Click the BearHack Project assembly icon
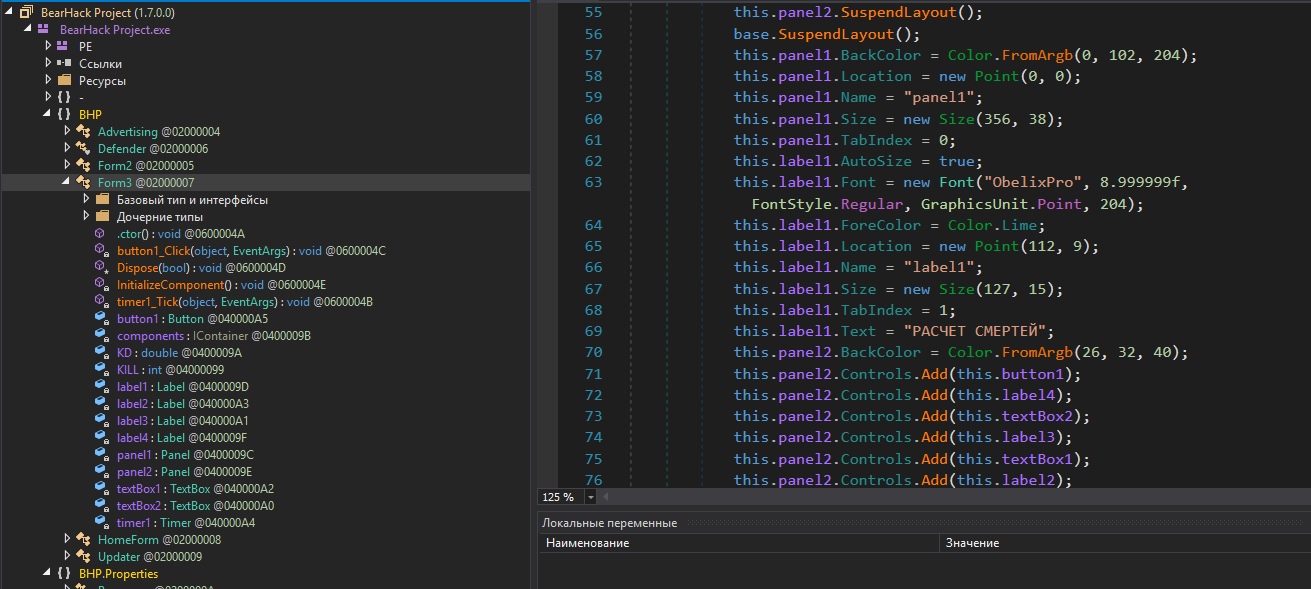 pos(27,12)
